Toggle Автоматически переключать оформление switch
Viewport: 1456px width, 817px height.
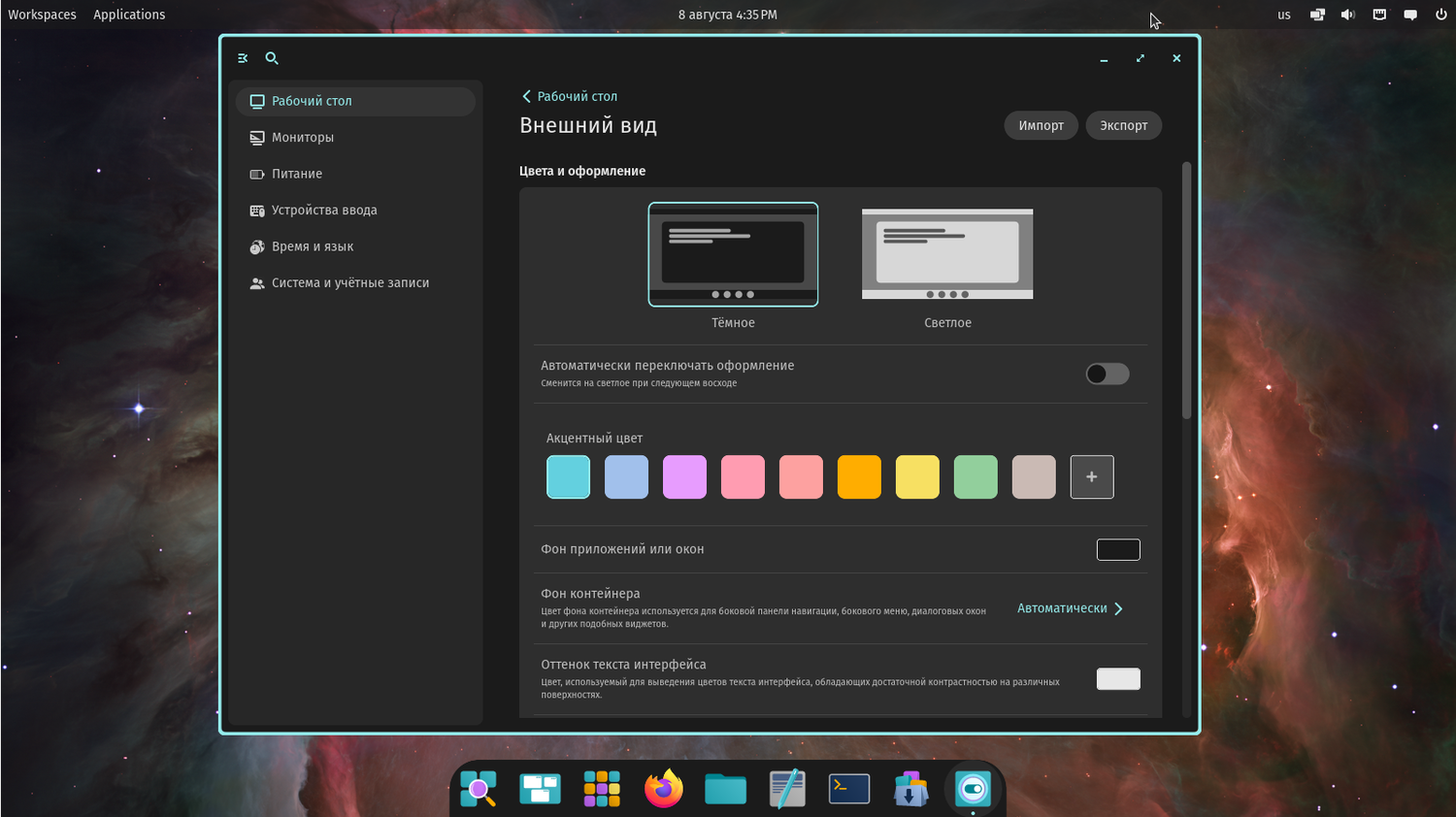[1108, 375]
